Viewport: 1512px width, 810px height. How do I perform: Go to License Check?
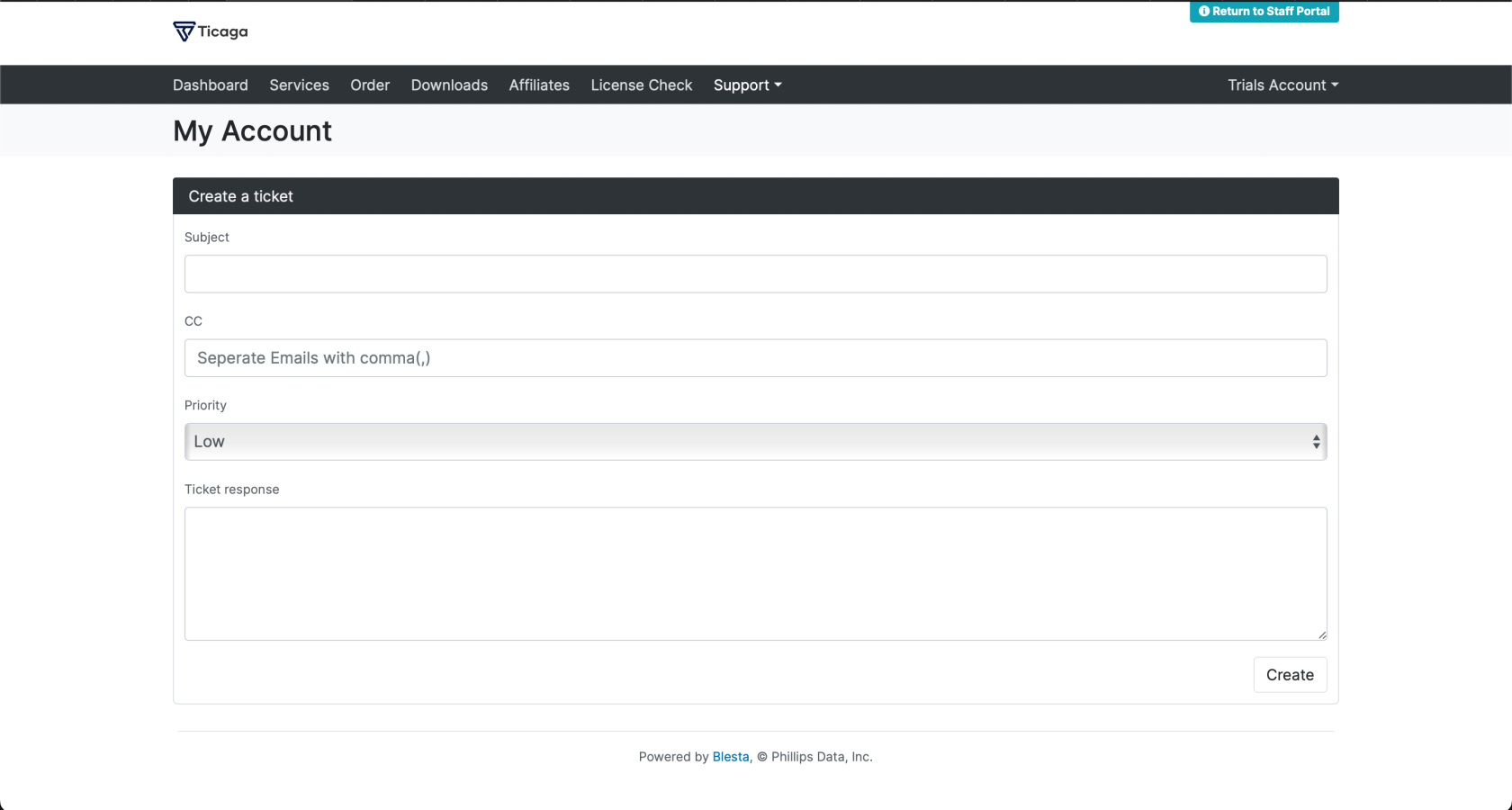tap(642, 85)
